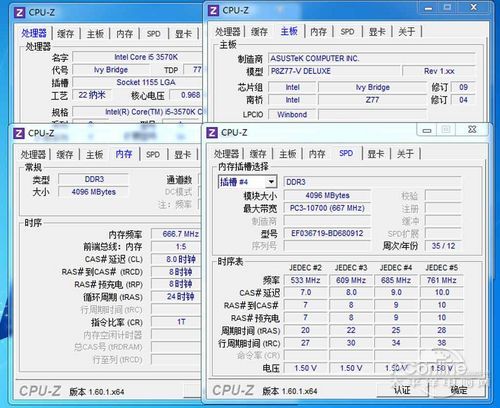Click the Winbond LPCIO value
Image resolution: width=500 pixels, height=408 pixels.
(x=292, y=114)
